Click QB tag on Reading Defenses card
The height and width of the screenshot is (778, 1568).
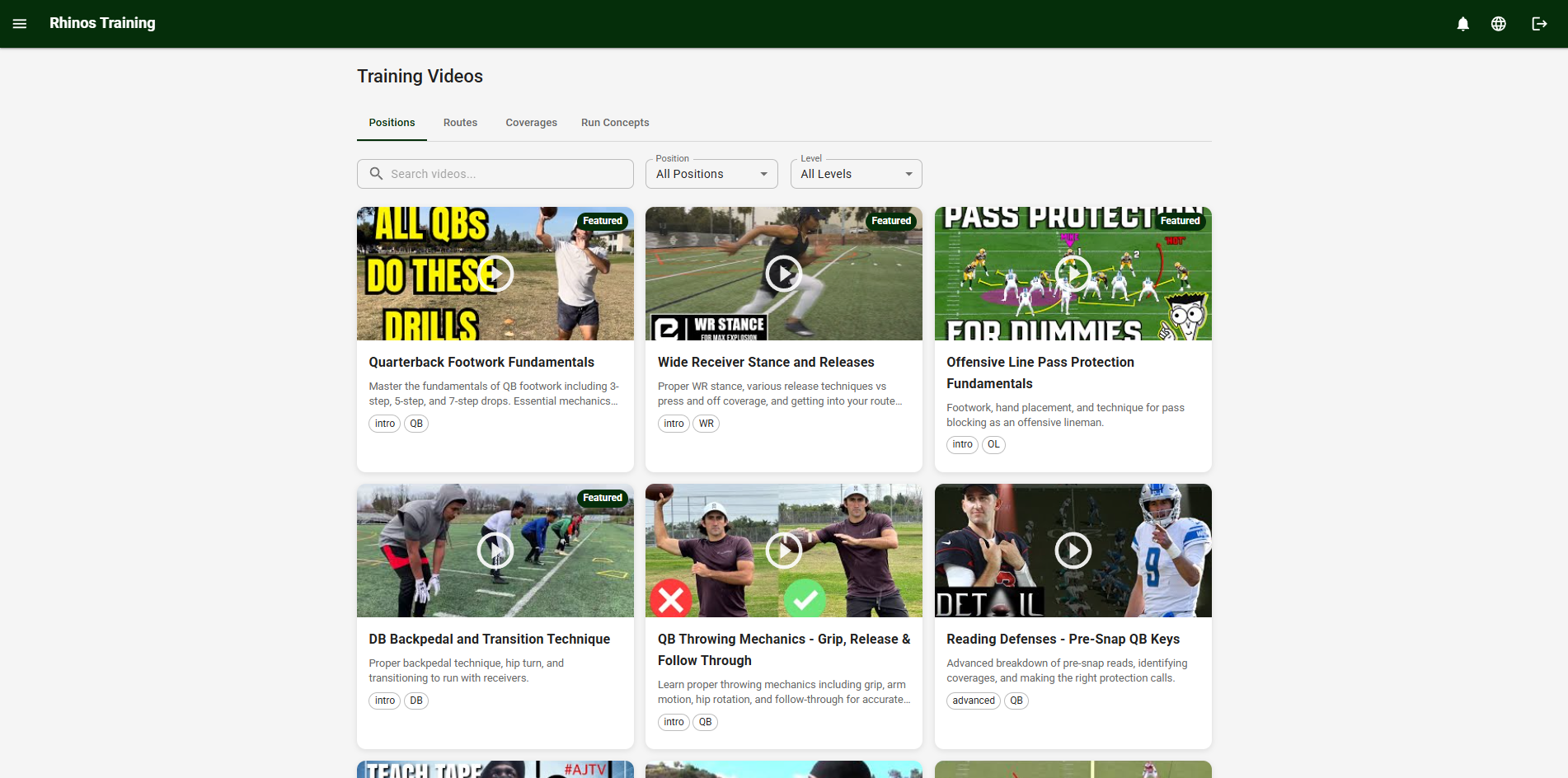point(1016,701)
